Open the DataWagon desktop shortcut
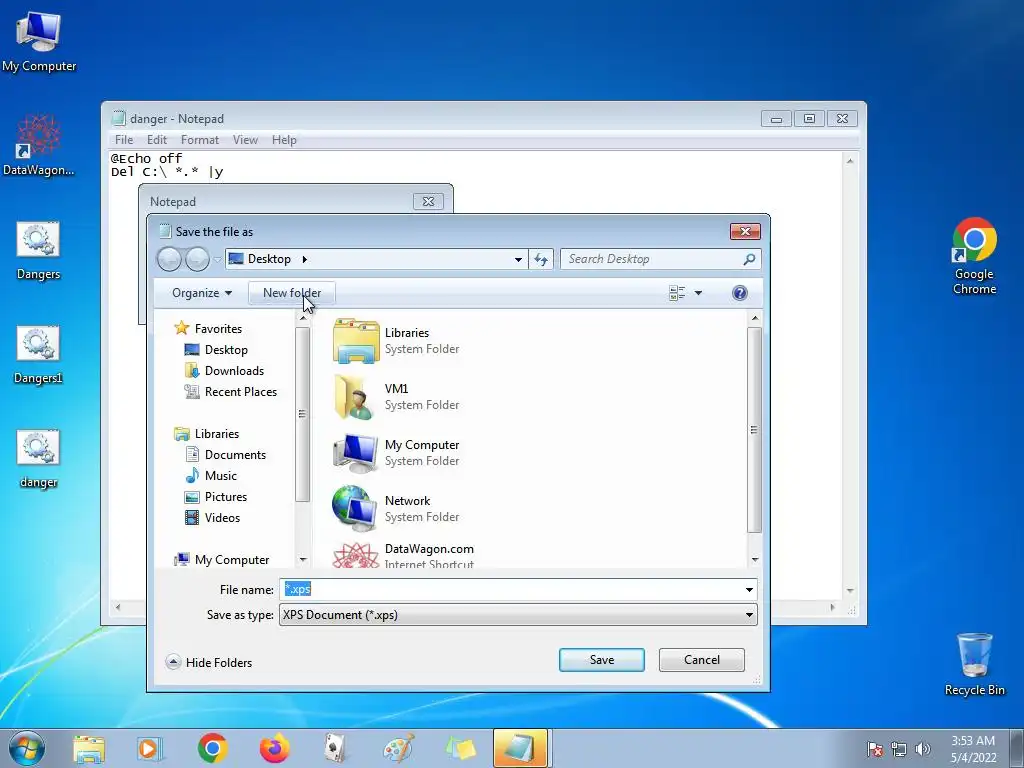The height and width of the screenshot is (768, 1024). [x=39, y=145]
